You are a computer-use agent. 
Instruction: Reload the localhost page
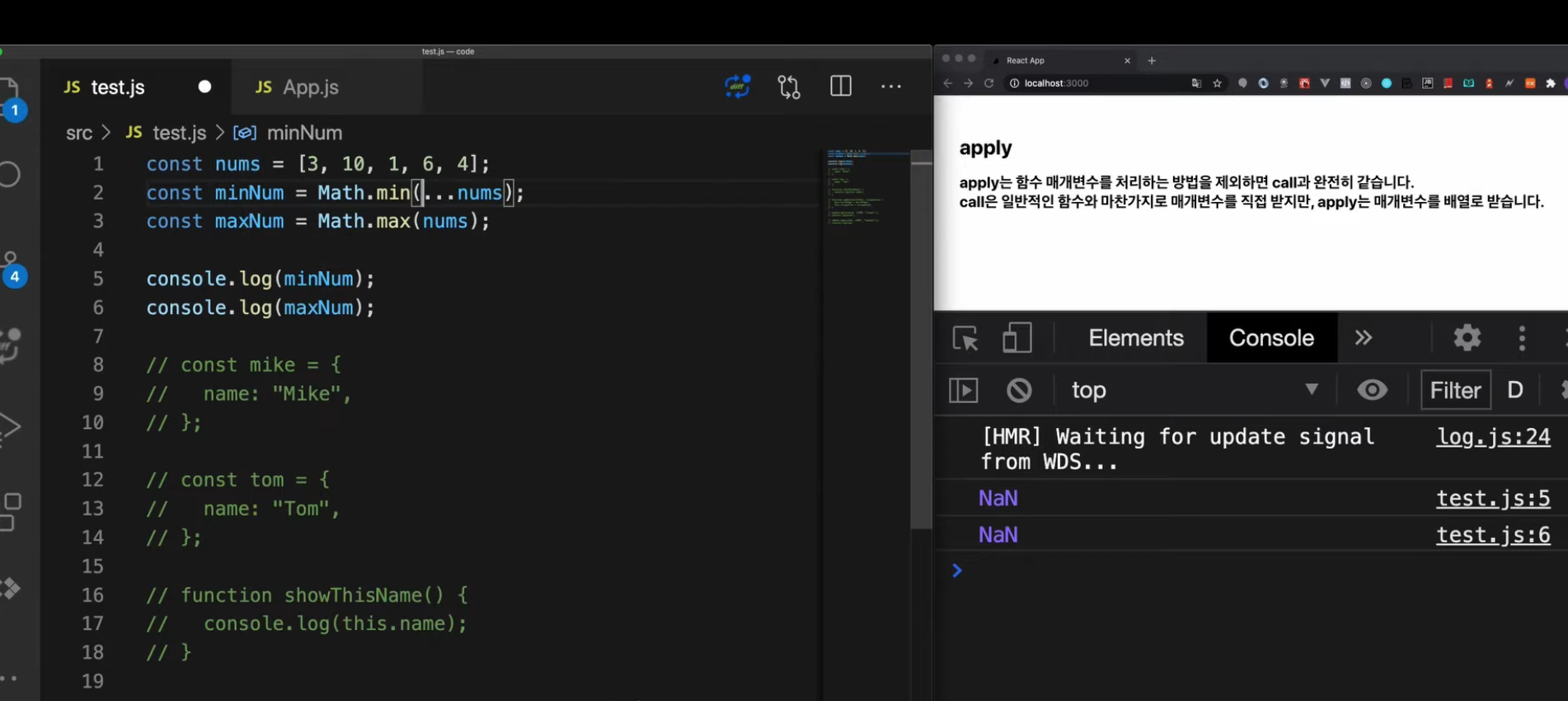click(x=989, y=83)
